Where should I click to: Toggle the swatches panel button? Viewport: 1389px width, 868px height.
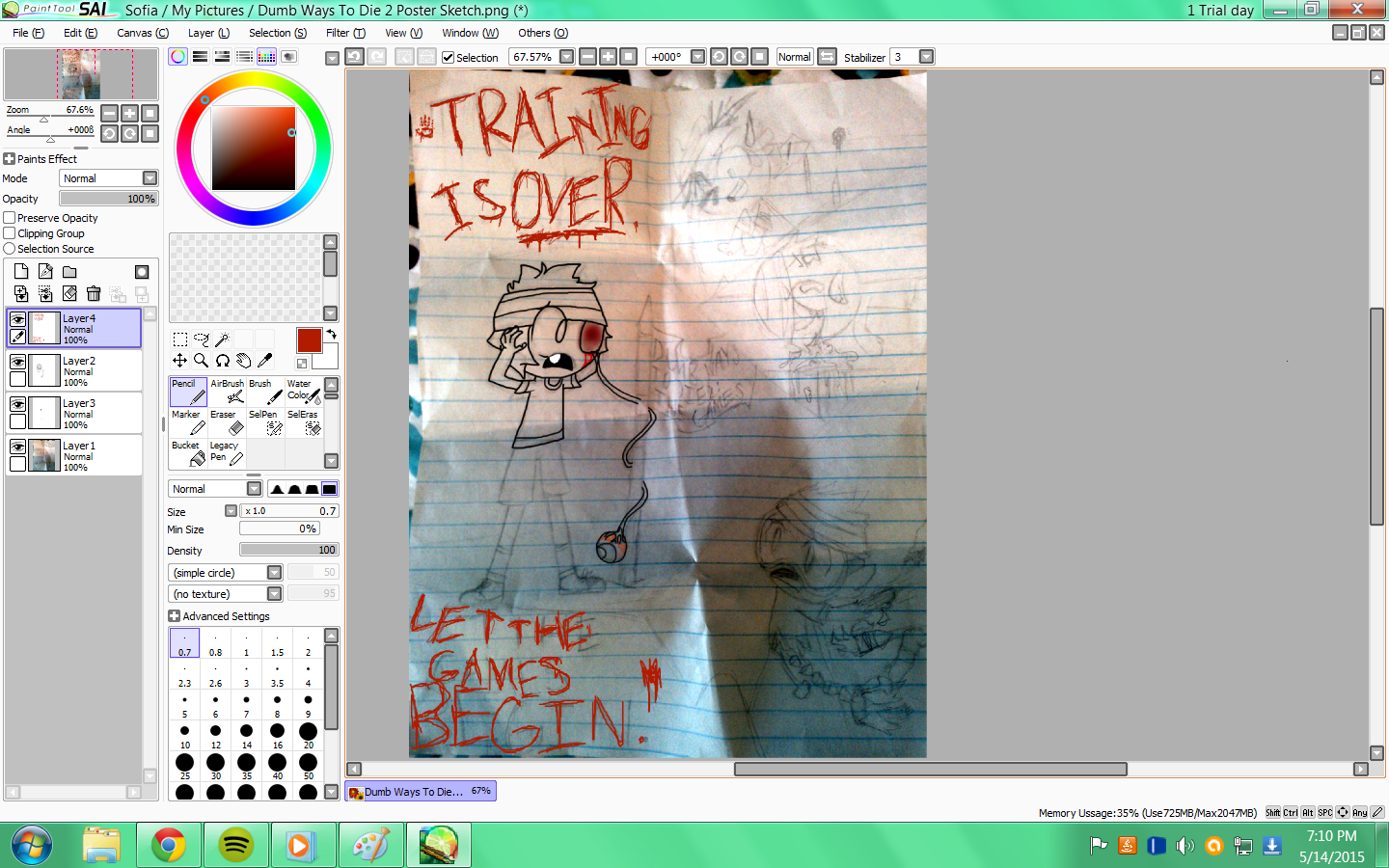coord(266,57)
